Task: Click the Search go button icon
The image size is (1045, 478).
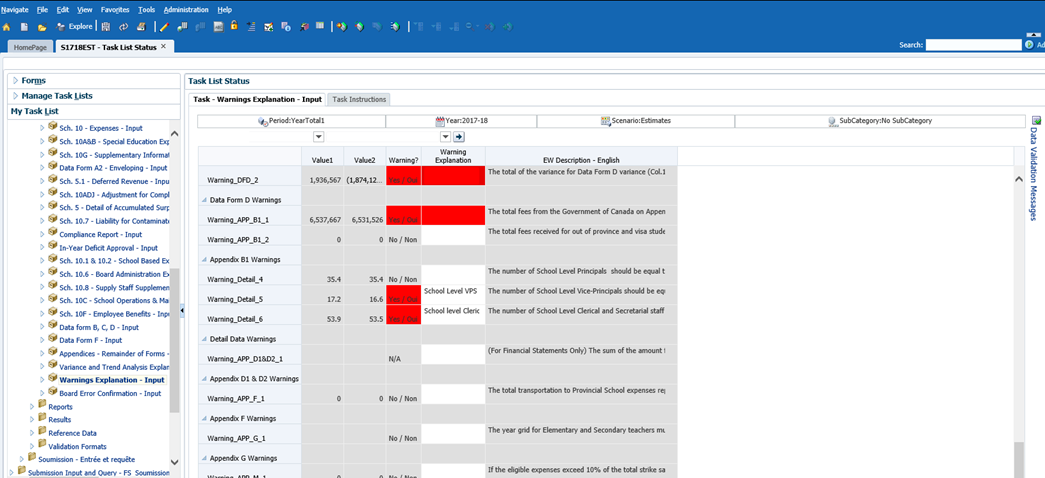Action: 1030,45
